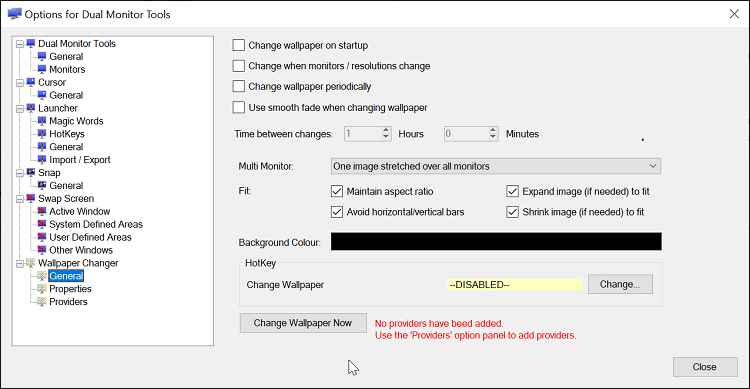This screenshot has width=750, height=389.
Task: Pick a new black Background Colour swatch
Action: click(x=496, y=242)
